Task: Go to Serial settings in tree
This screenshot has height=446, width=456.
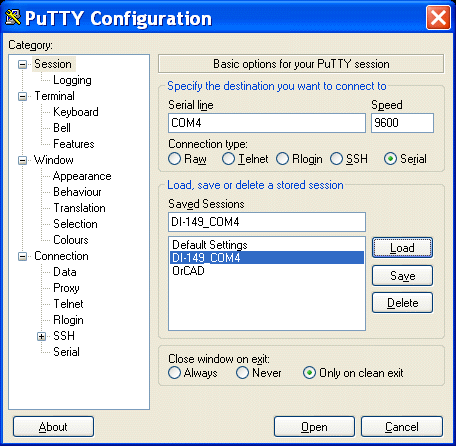Action: click(66, 352)
